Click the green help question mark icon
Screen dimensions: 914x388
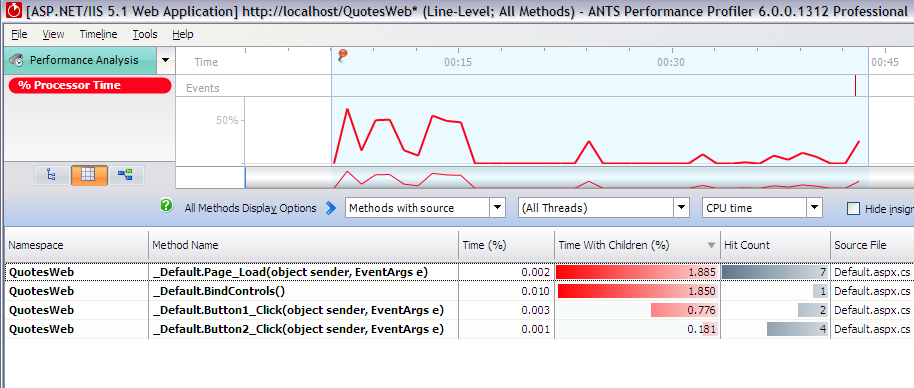pos(167,205)
